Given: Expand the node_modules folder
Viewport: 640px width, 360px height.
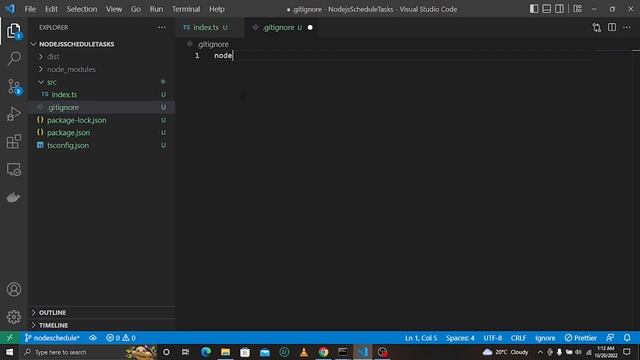Looking at the screenshot, I should click(71, 69).
